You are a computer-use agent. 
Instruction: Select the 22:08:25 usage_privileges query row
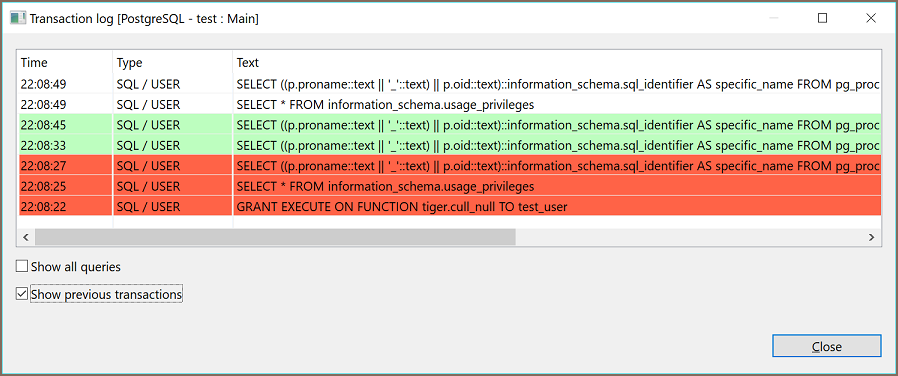(450, 186)
